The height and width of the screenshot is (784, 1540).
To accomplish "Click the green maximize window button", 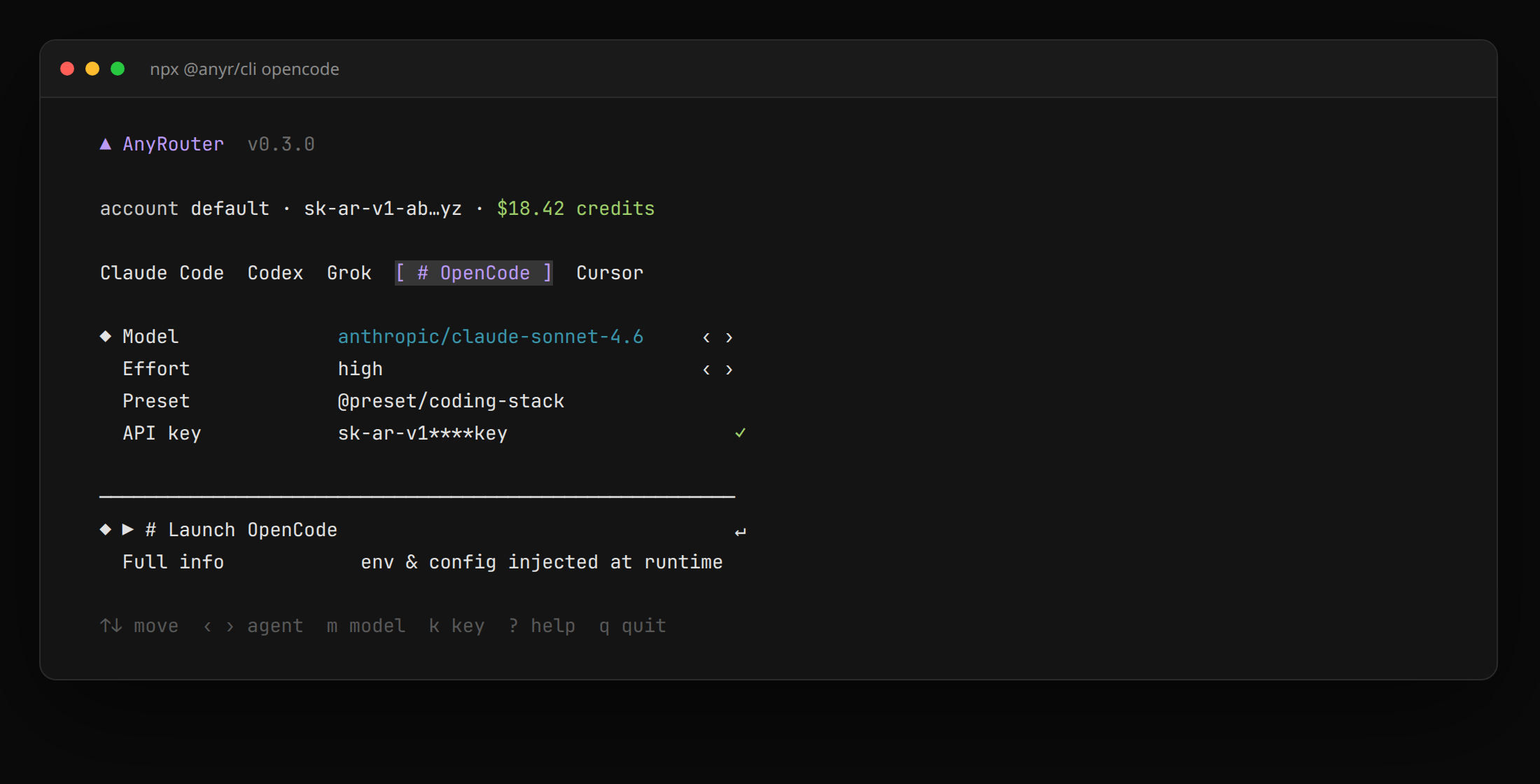I will (118, 69).
